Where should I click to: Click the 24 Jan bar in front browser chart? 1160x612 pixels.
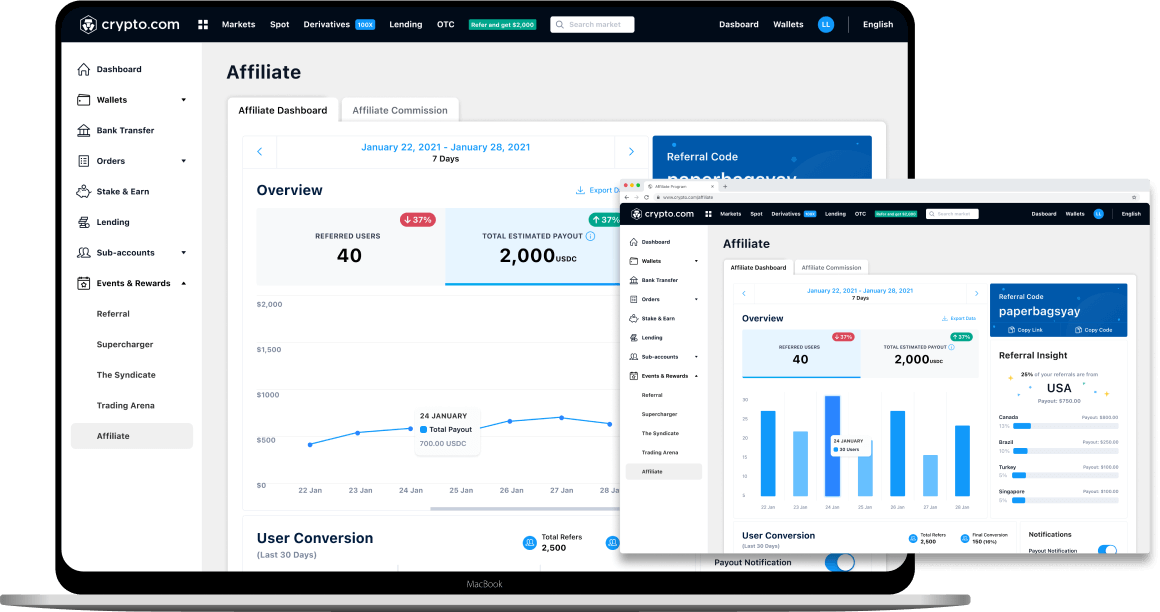pyautogui.click(x=832, y=445)
